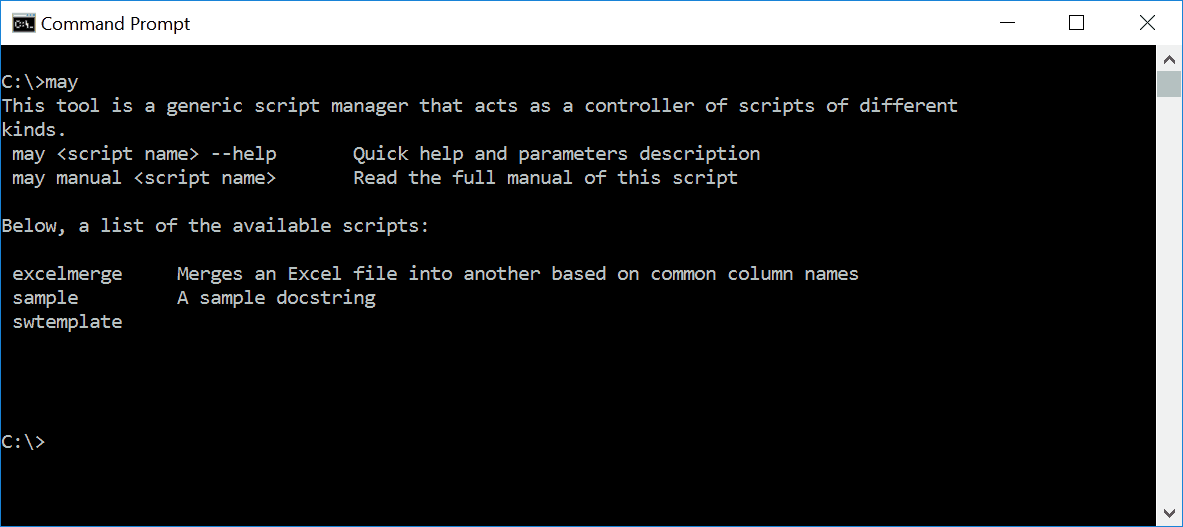The height and width of the screenshot is (527, 1183).
Task: Click the empty scrollbar track below the thumb
Action: click(x=1168, y=300)
